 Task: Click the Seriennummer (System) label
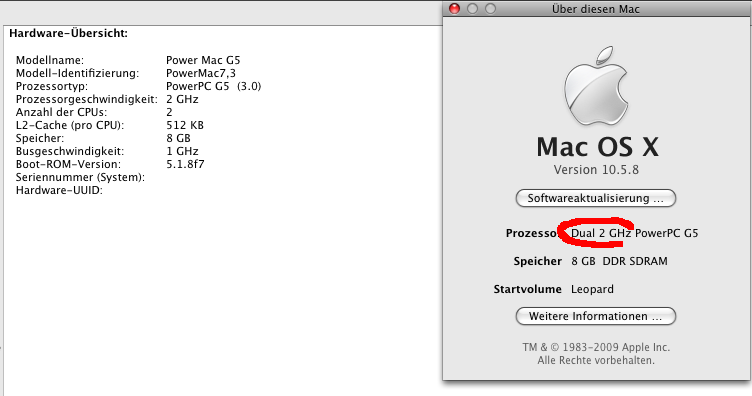point(81,177)
